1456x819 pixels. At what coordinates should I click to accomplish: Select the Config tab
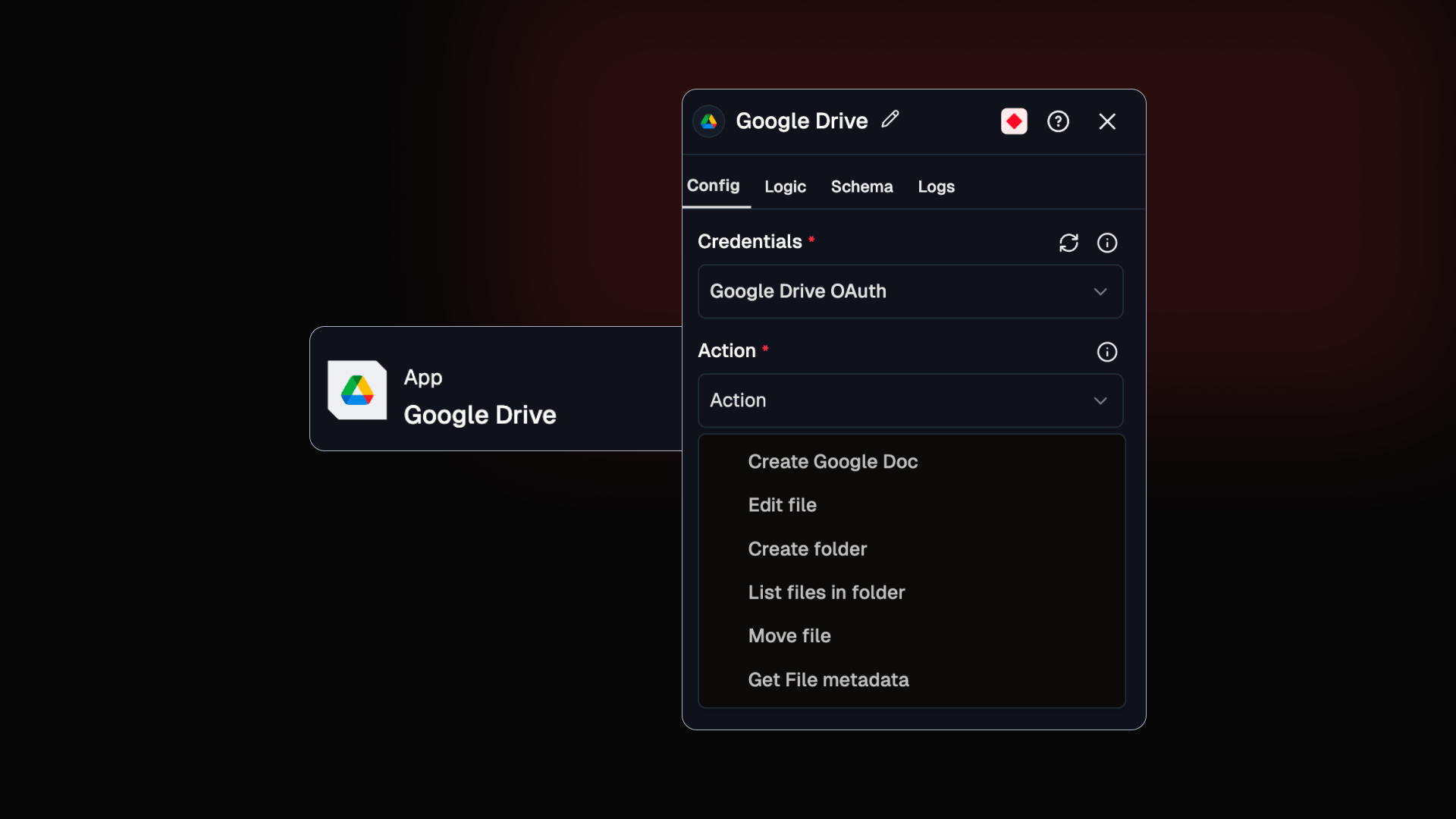tap(713, 186)
